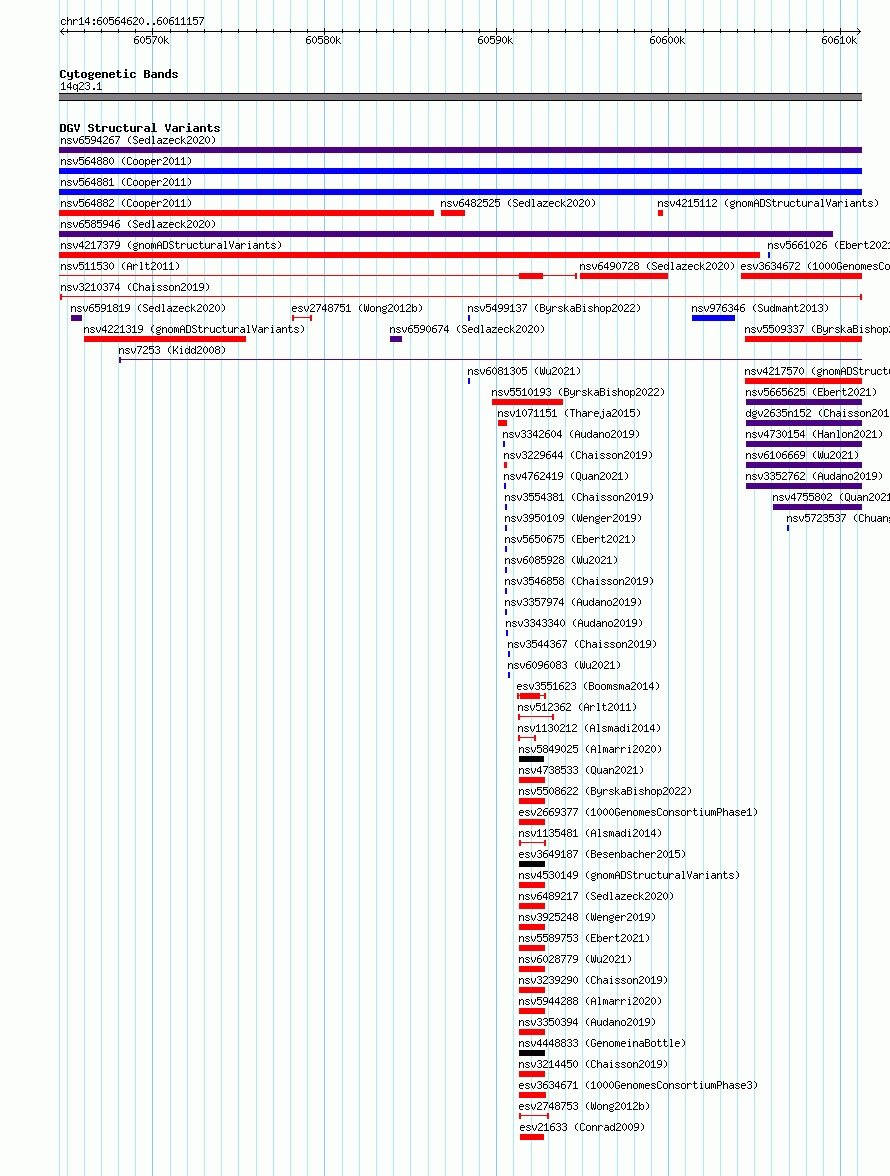Click nsv1130212 (Alsmadi2014) label

[x=589, y=728]
